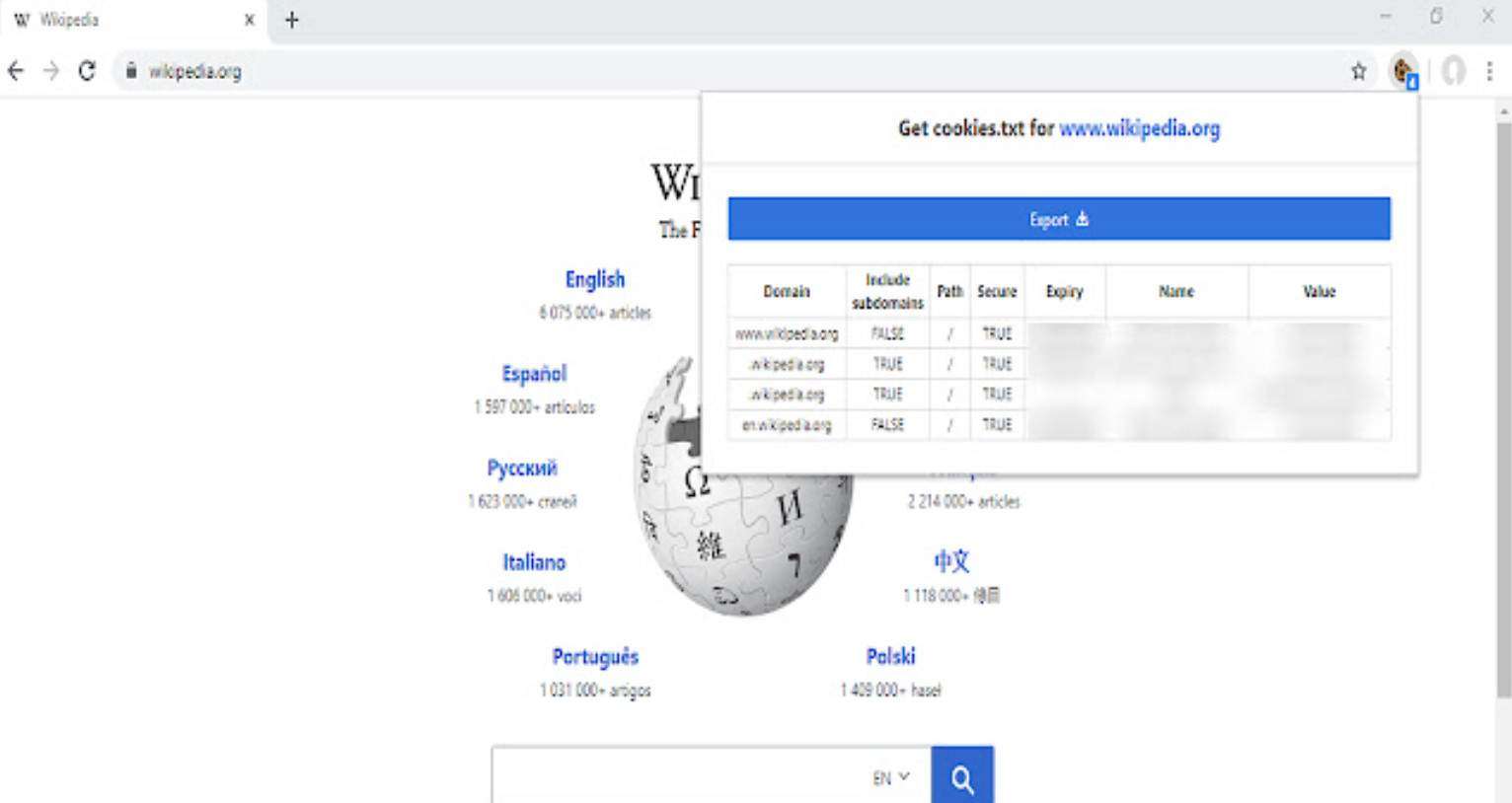Open the Chrome profile avatar
This screenshot has width=1512, height=803.
[x=1453, y=71]
